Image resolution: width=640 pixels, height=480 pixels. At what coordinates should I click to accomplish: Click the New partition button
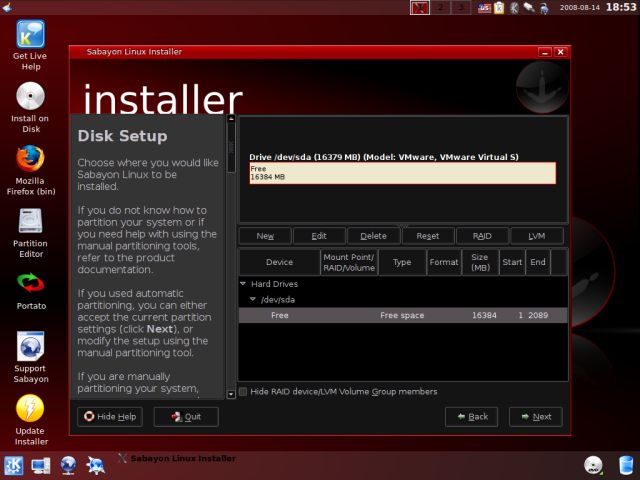pyautogui.click(x=265, y=236)
